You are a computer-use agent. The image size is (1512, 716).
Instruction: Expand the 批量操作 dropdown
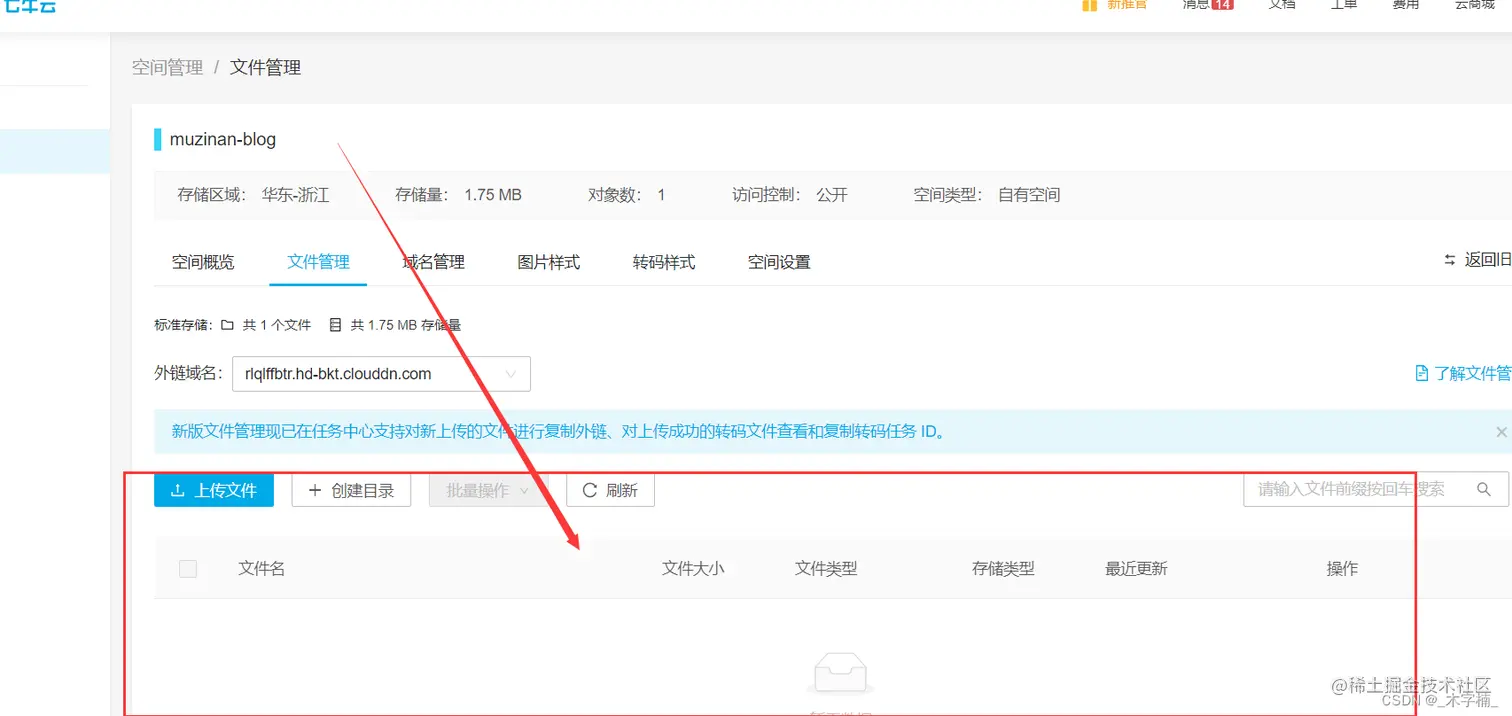pyautogui.click(x=489, y=491)
